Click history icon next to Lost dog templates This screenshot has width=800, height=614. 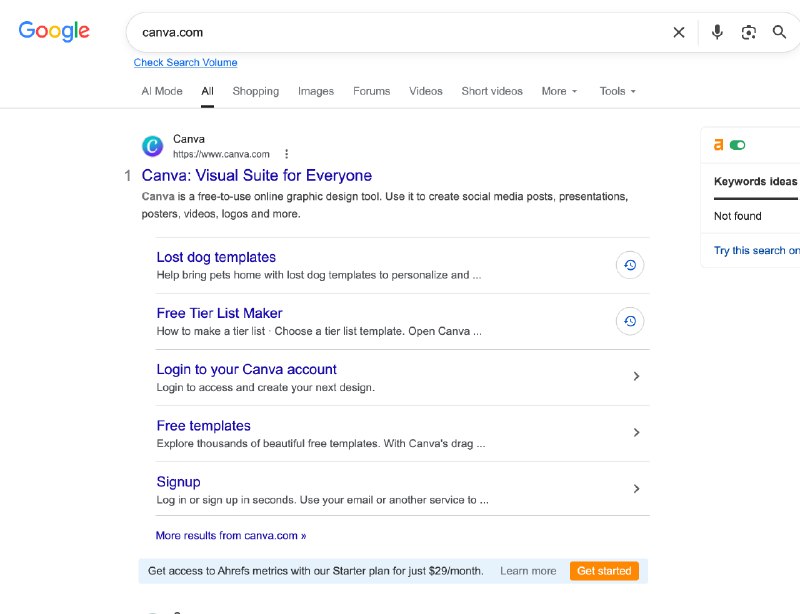click(x=630, y=265)
